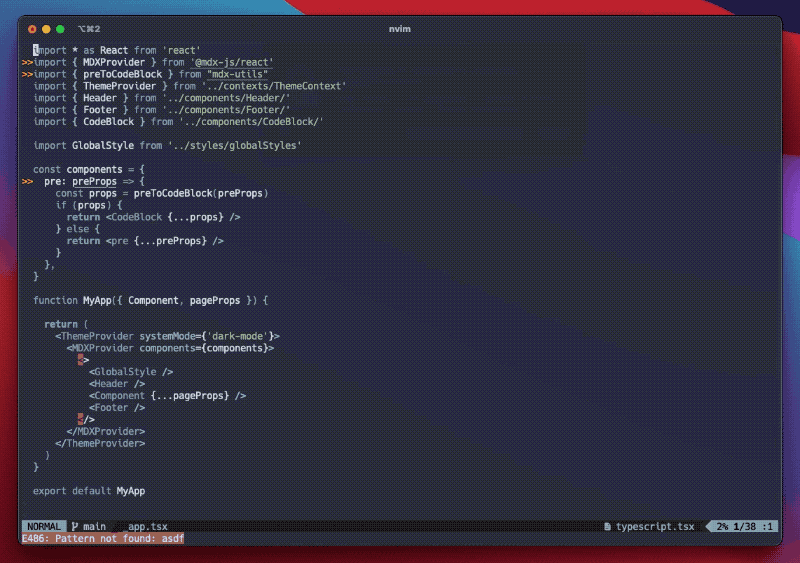Click the diagnostic sign beside pre: preProps line
The width and height of the screenshot is (800, 563).
tap(28, 181)
